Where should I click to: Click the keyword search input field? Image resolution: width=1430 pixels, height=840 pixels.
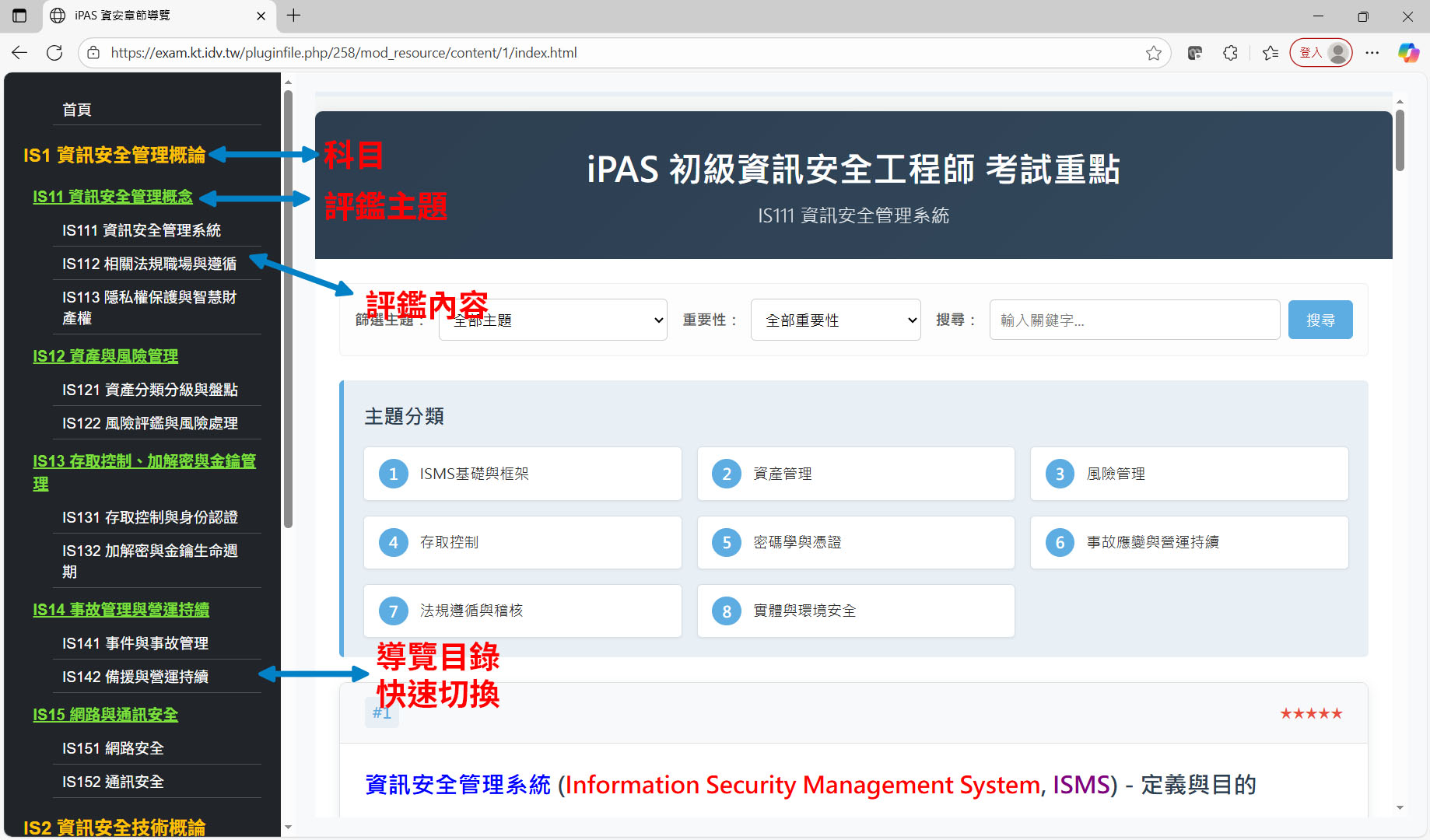tap(1134, 320)
